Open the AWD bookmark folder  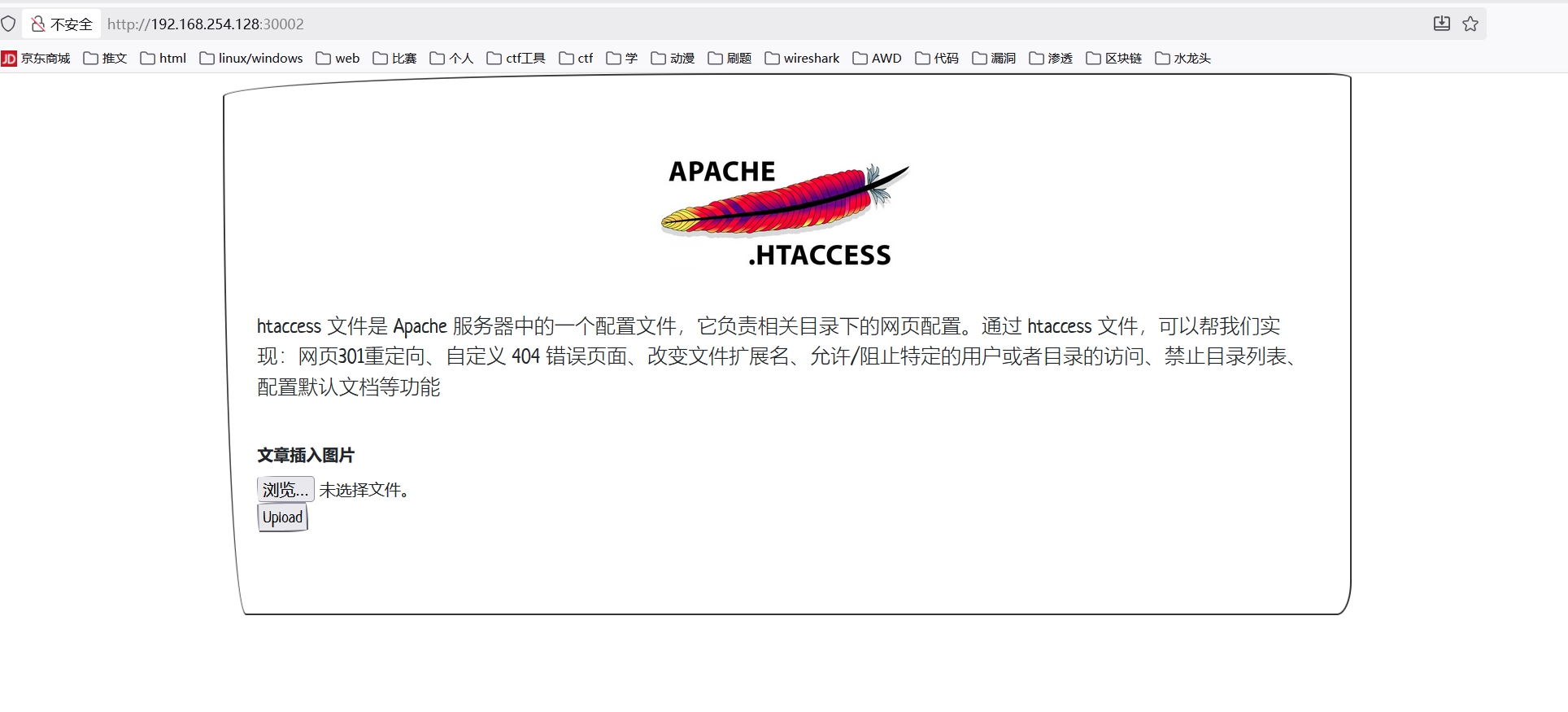878,59
